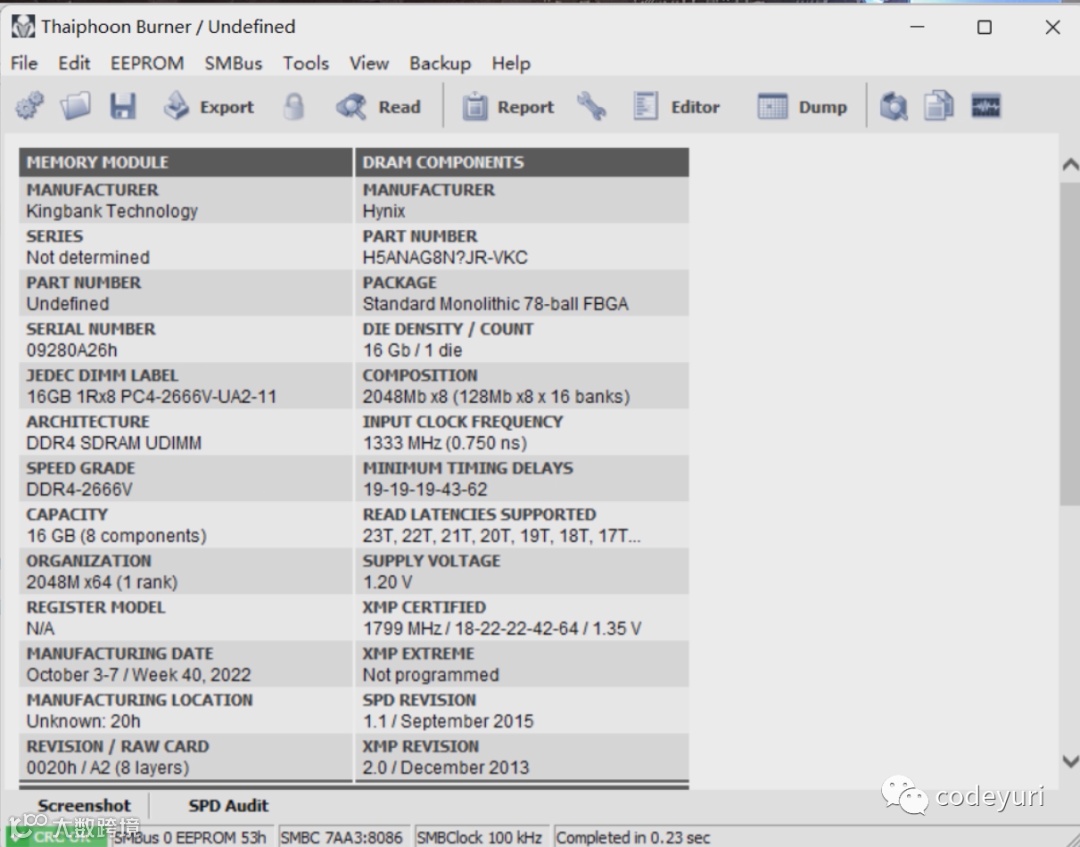Select the serial number 09280A26h
This screenshot has height=847, width=1080.
(72, 351)
